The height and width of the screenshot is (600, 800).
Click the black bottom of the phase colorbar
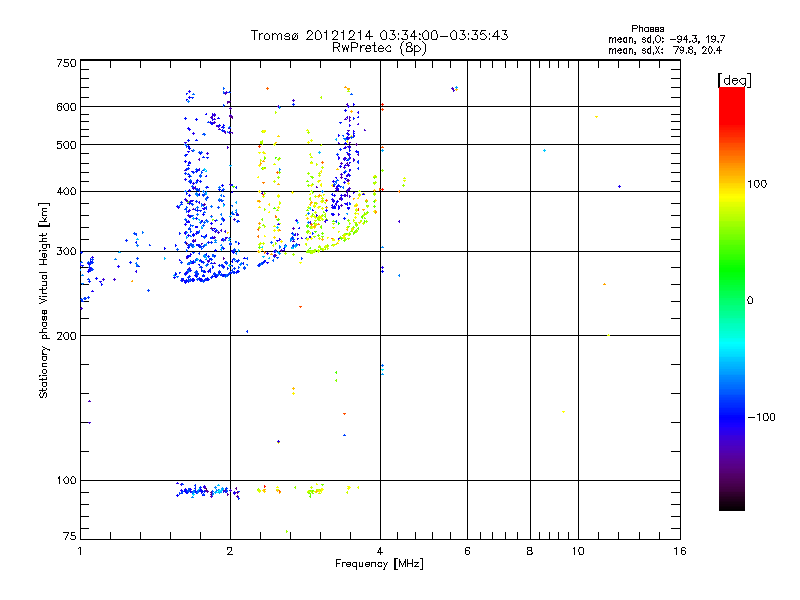pos(732,503)
